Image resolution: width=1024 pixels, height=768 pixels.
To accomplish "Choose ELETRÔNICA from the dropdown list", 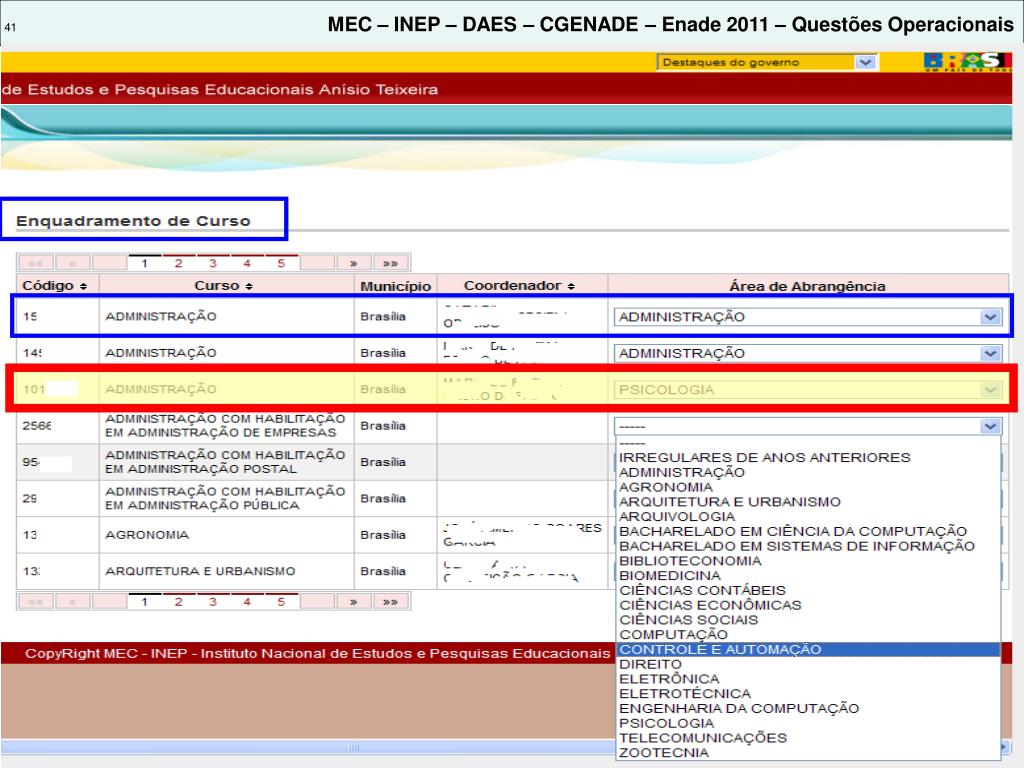I will click(x=808, y=679).
